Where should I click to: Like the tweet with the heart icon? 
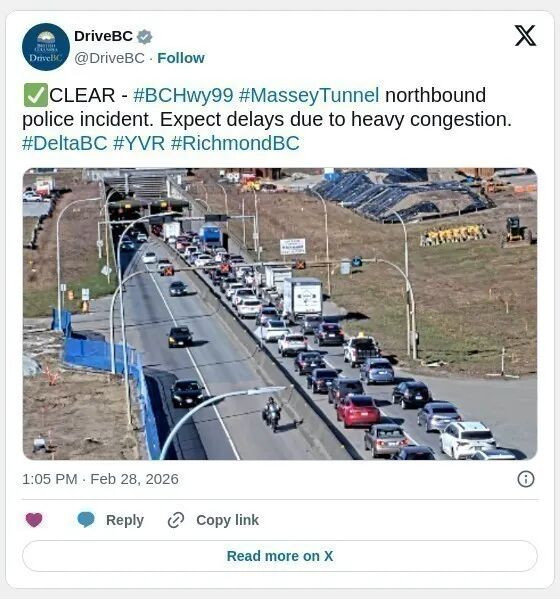pos(34,520)
